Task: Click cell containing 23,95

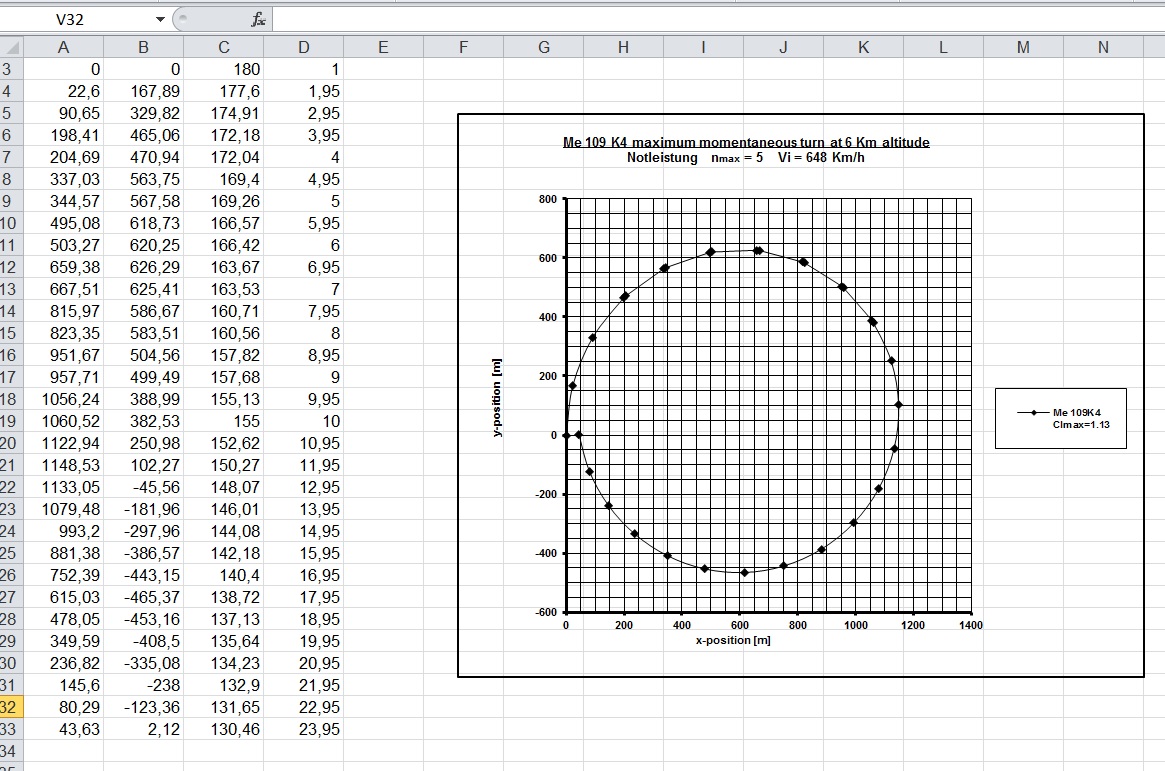Action: 304,729
